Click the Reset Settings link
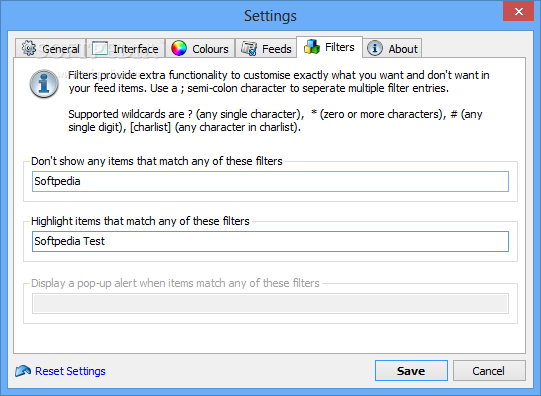Screen dimensions: 541x396 pyautogui.click(x=70, y=371)
